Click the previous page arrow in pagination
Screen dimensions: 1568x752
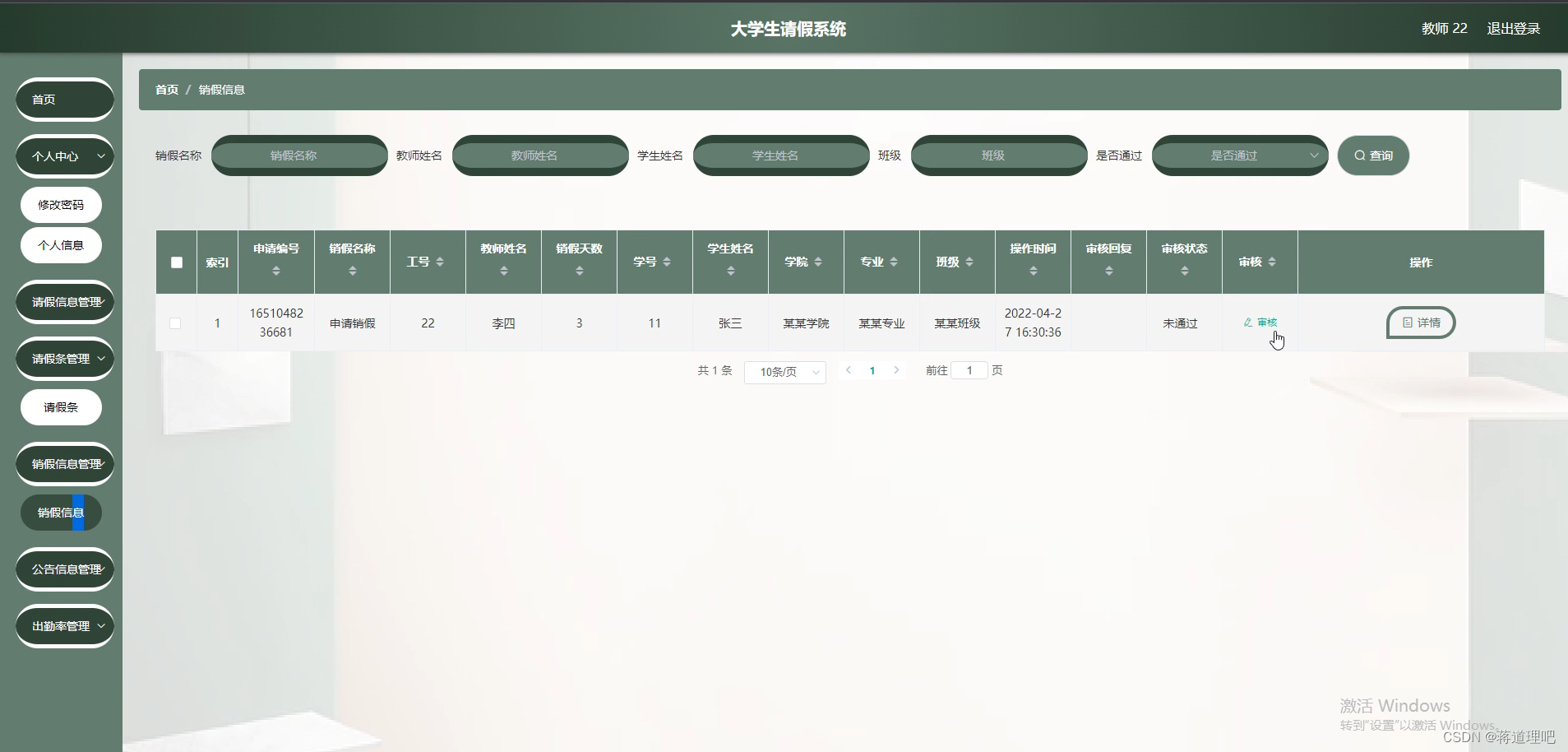[847, 370]
